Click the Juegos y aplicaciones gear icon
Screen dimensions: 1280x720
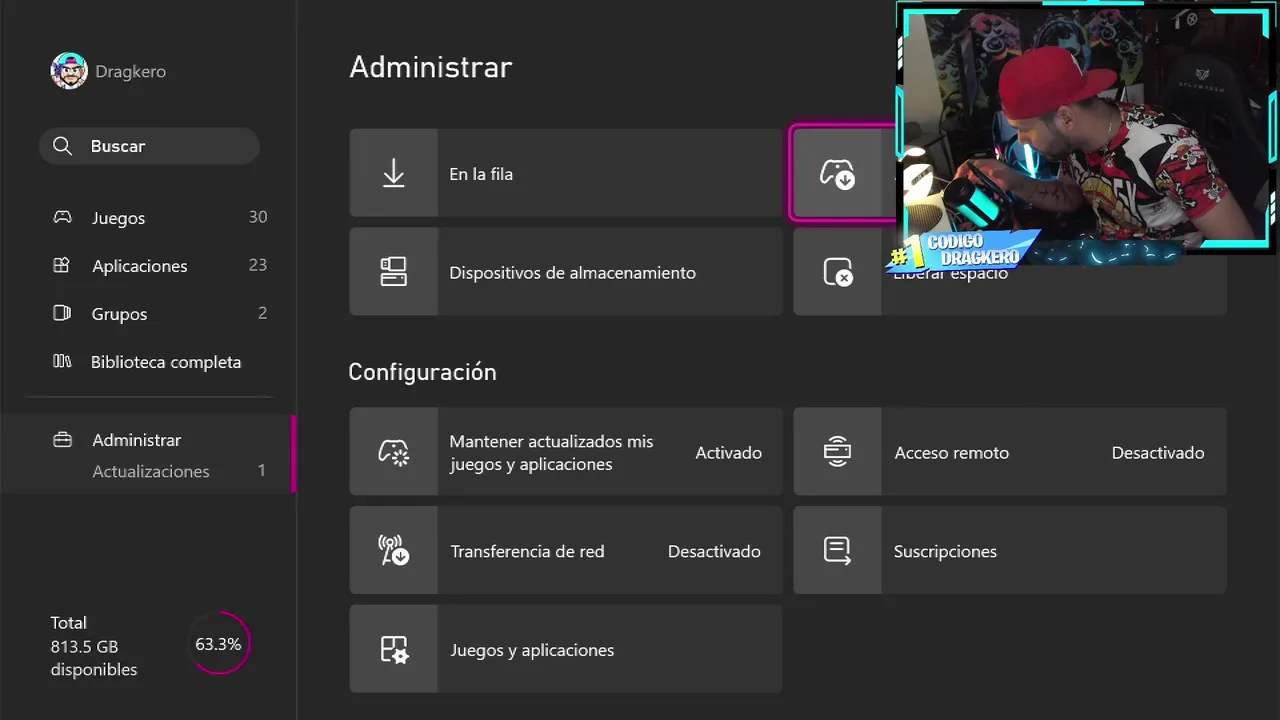coord(394,650)
